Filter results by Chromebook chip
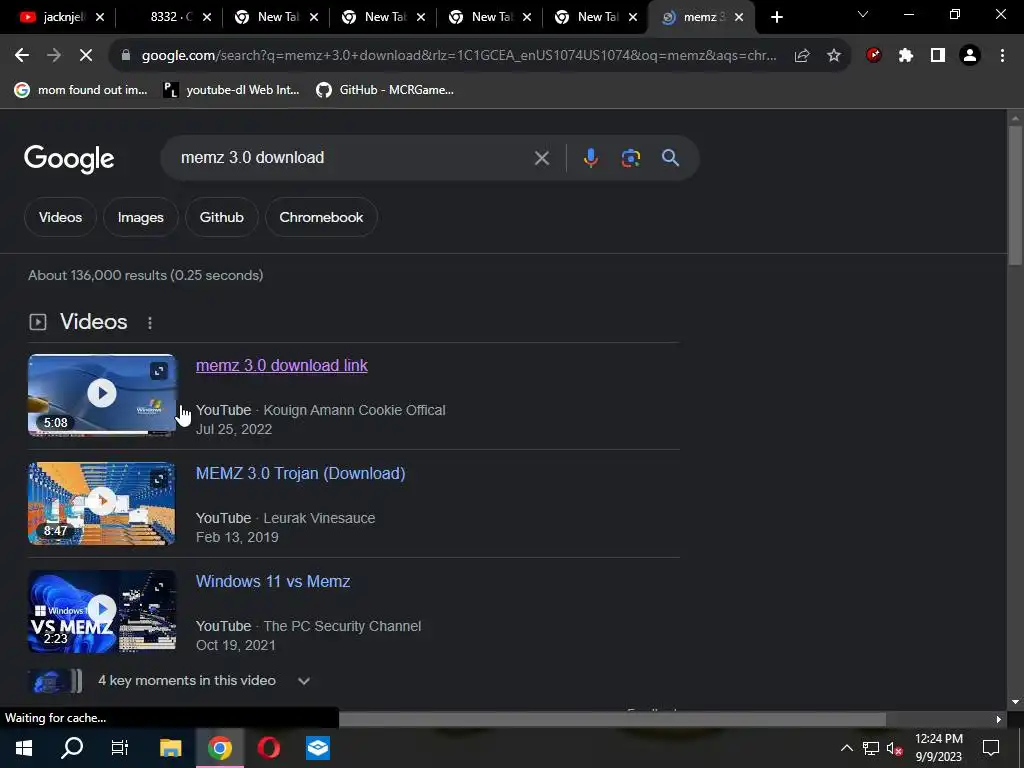The height and width of the screenshot is (768, 1024). tap(321, 217)
